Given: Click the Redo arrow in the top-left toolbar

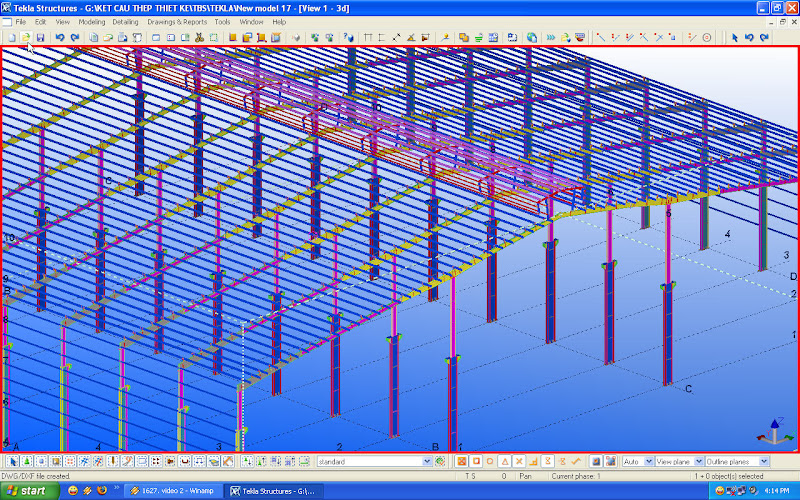Looking at the screenshot, I should click(75, 37).
